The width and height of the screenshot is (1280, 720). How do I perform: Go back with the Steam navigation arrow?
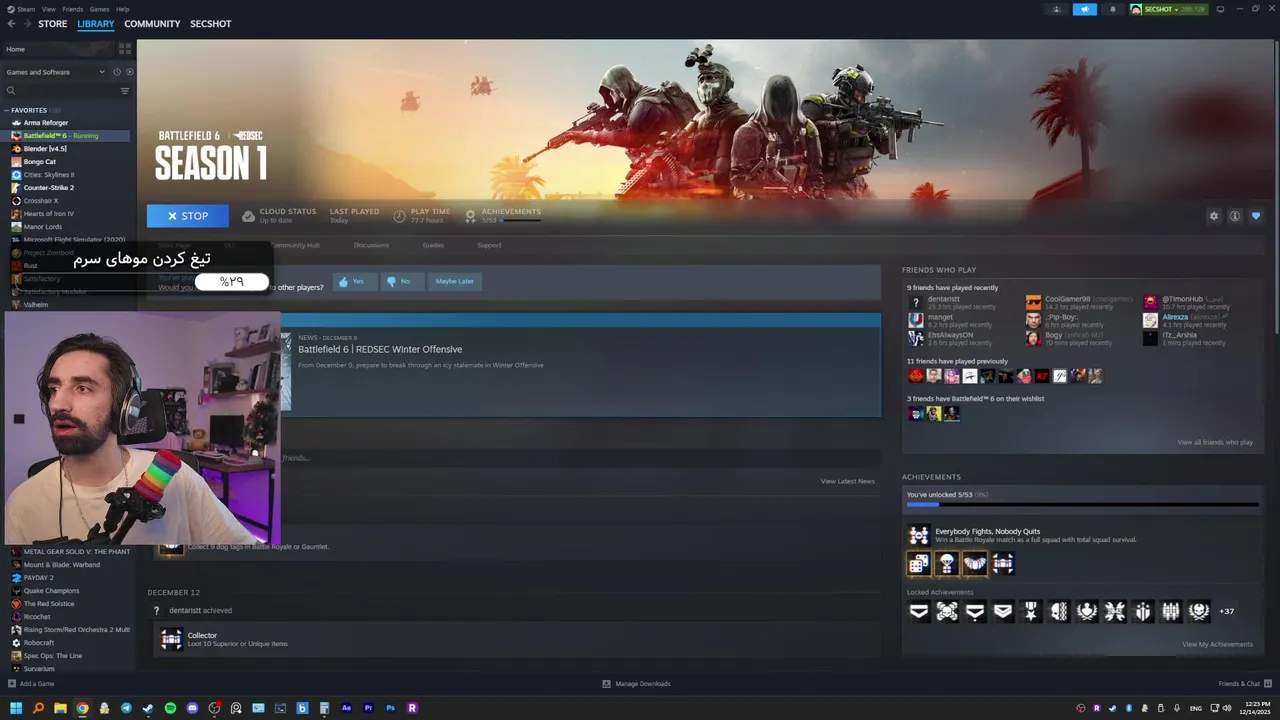coord(12,24)
